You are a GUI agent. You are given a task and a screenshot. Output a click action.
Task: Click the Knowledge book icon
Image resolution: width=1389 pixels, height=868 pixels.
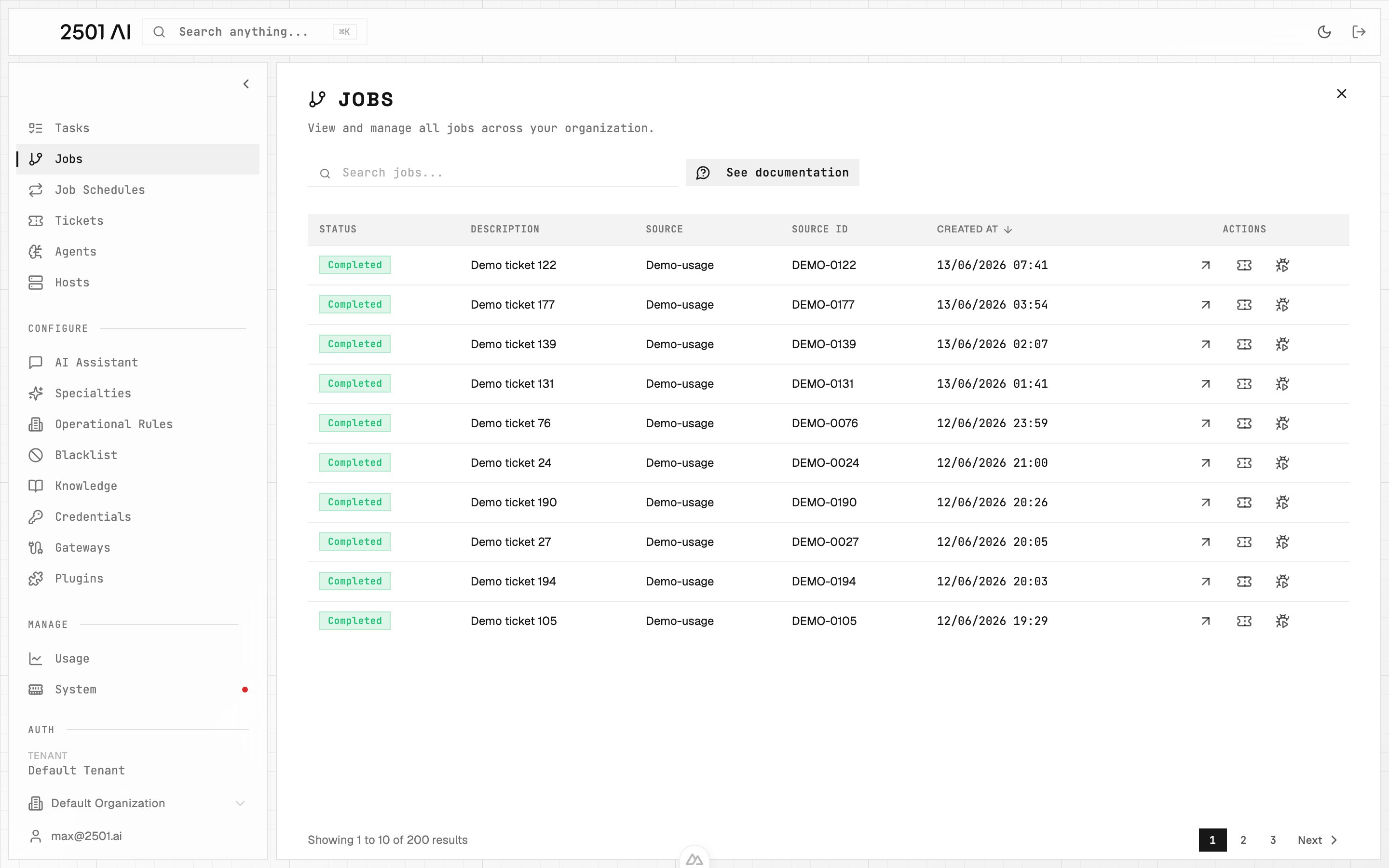click(x=36, y=486)
